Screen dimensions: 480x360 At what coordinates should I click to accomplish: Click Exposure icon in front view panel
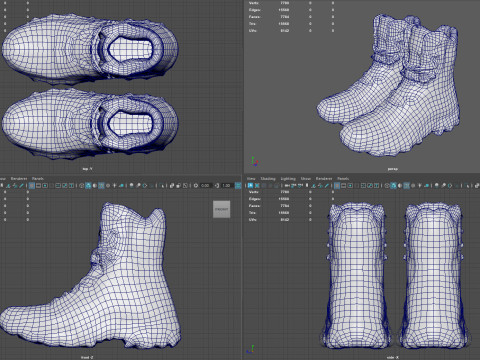(196, 185)
